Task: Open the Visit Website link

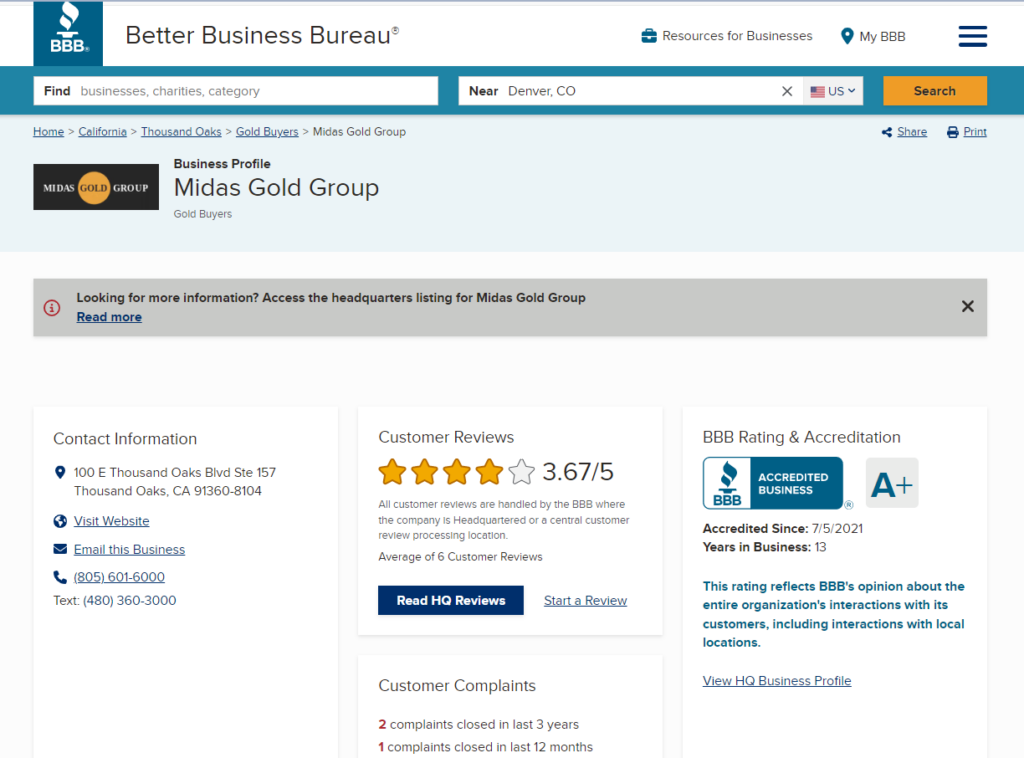Action: coord(111,521)
